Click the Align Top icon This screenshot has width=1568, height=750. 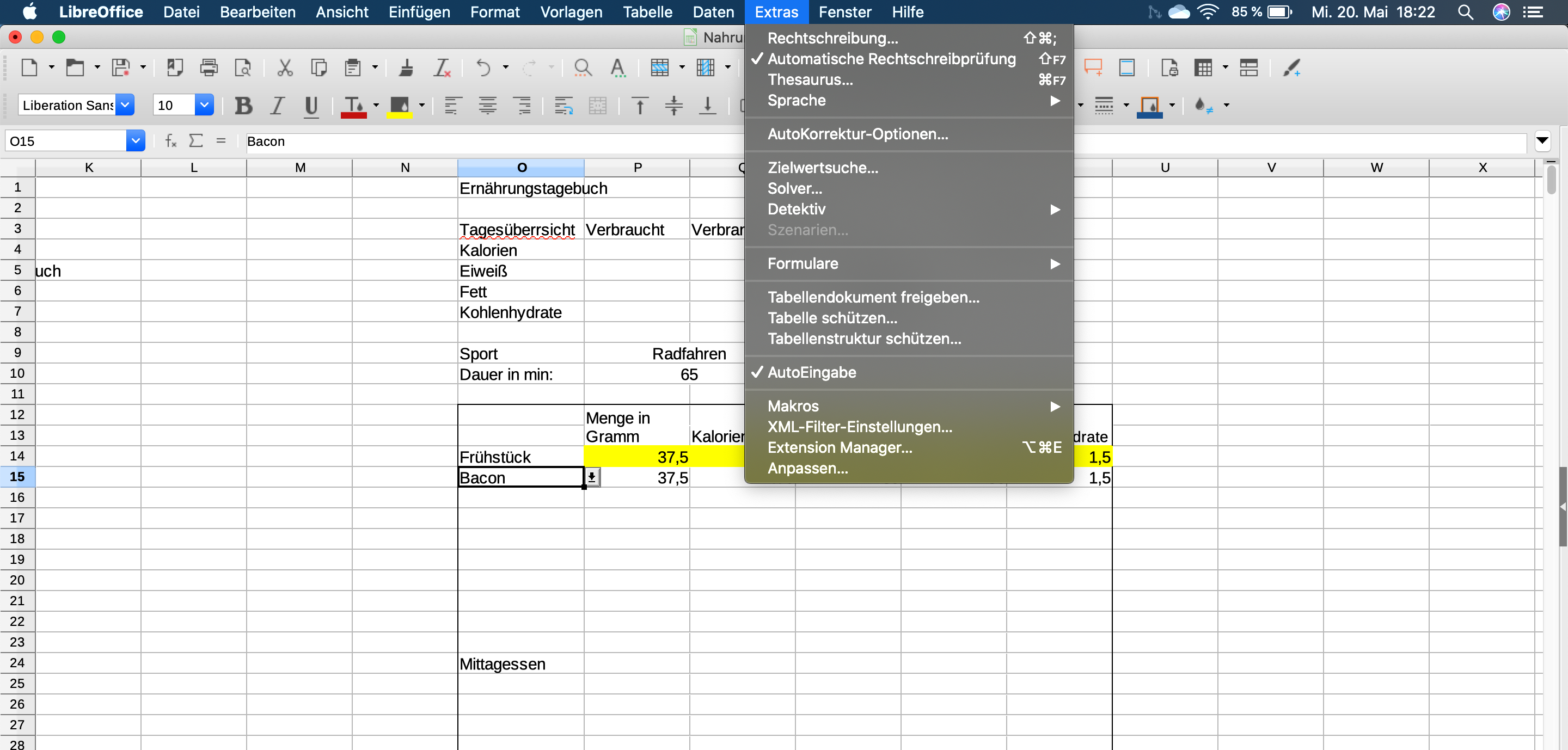[x=640, y=105]
